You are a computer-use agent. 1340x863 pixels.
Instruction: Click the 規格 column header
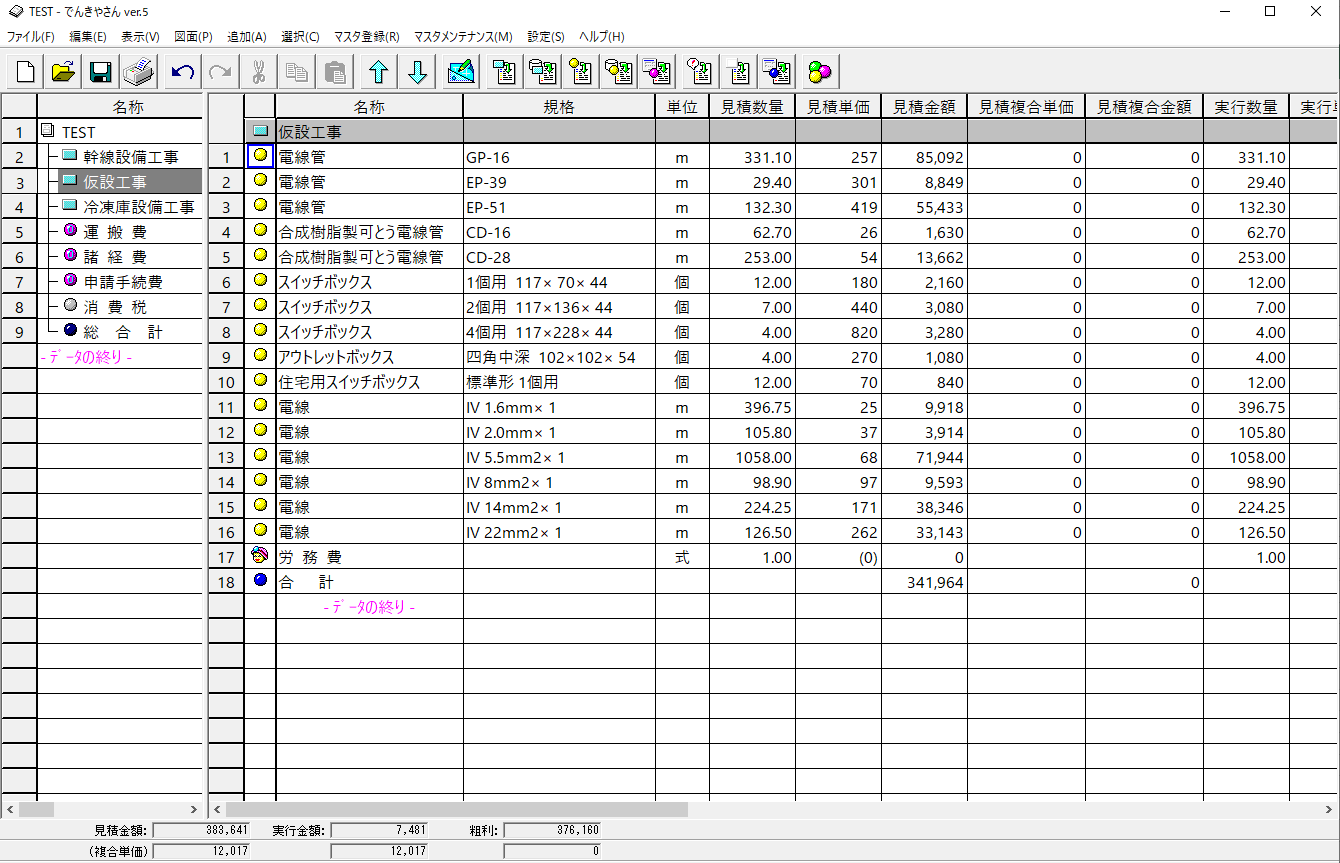(x=559, y=107)
